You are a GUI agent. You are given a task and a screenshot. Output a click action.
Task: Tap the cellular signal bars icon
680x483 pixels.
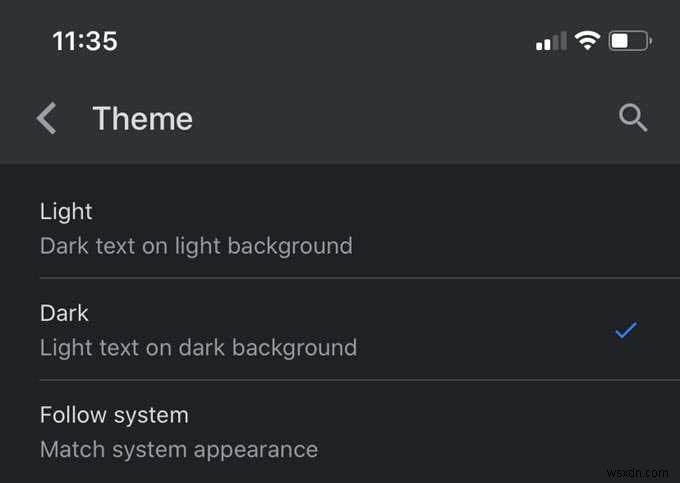coord(551,42)
